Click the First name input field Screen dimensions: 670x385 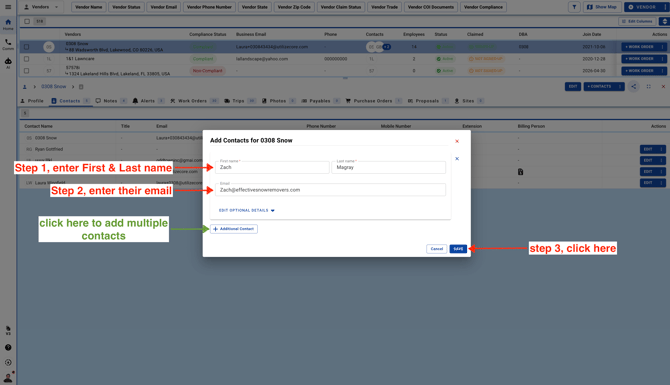(x=272, y=167)
